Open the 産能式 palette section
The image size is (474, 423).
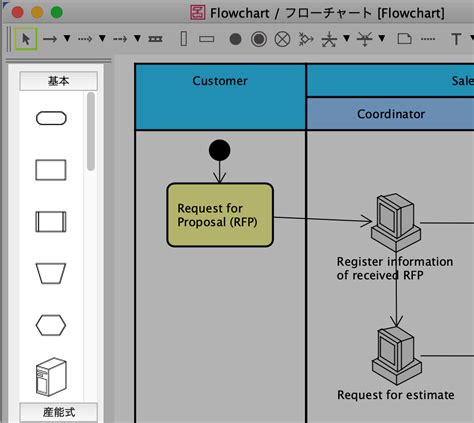coord(58,412)
